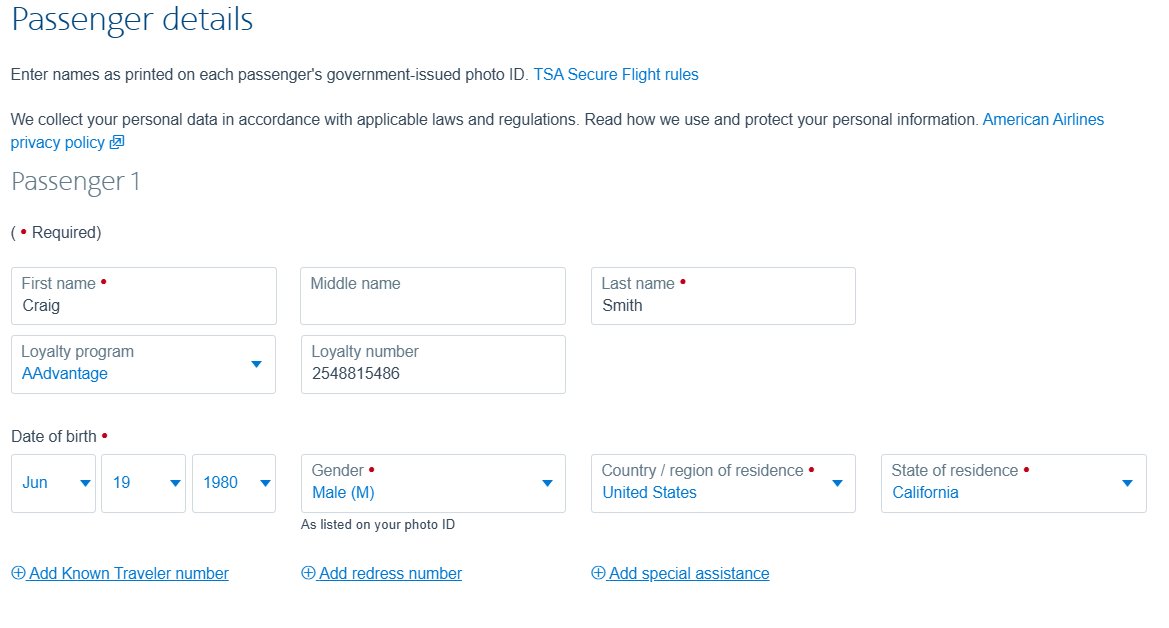Click Add Known Traveler number link
1169x628 pixels.
pos(129,573)
